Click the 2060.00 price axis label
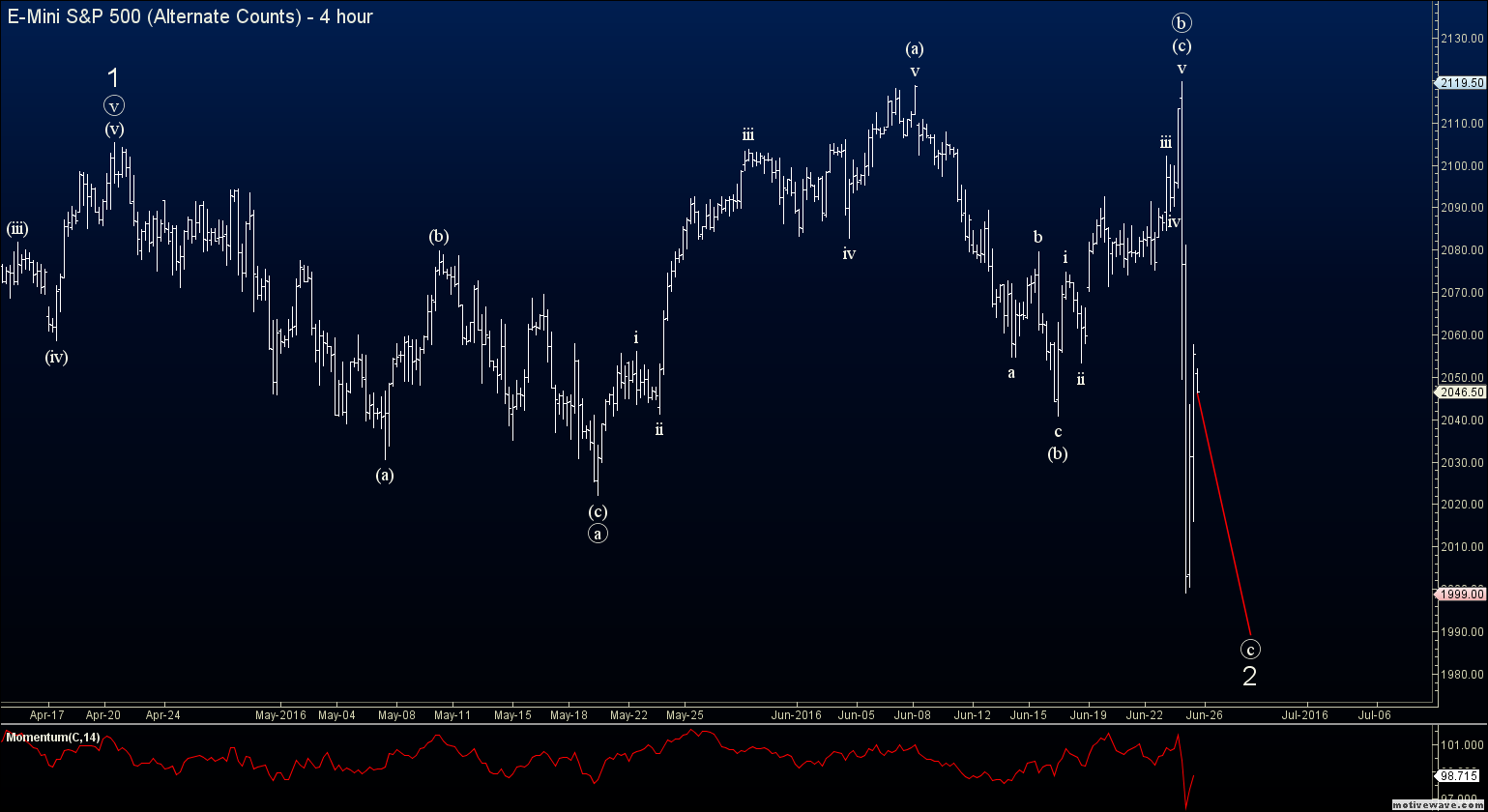 coord(1461,335)
